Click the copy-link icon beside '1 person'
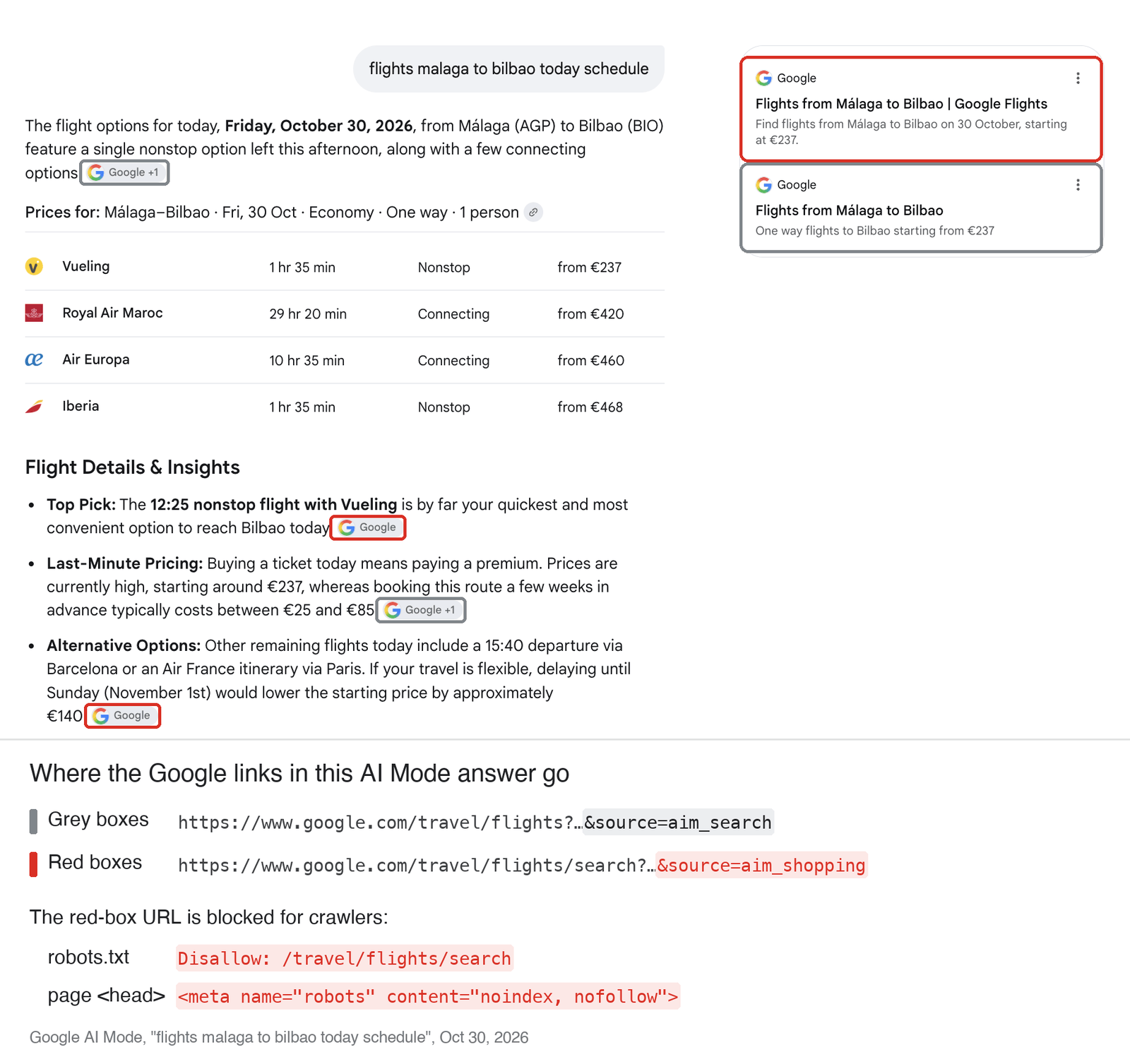The width and height of the screenshot is (1130, 1064). point(534,212)
